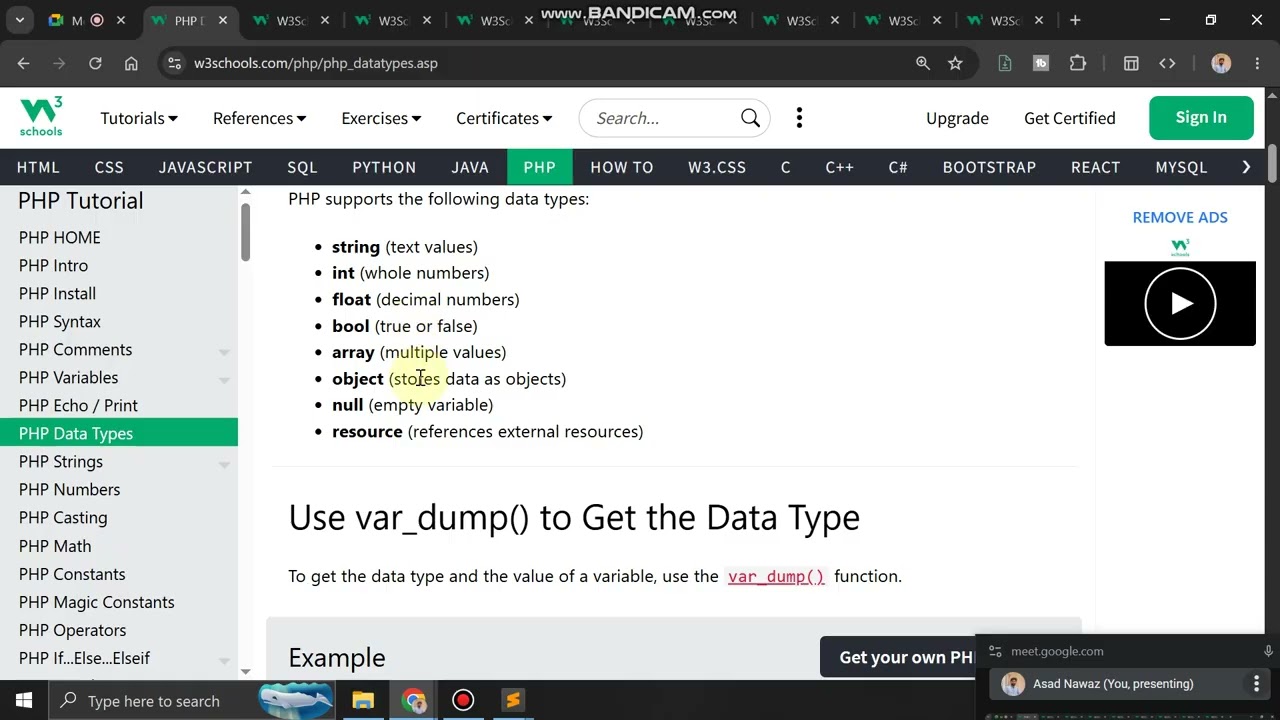
Task: Click the var_dump() code link
Action: point(776,576)
